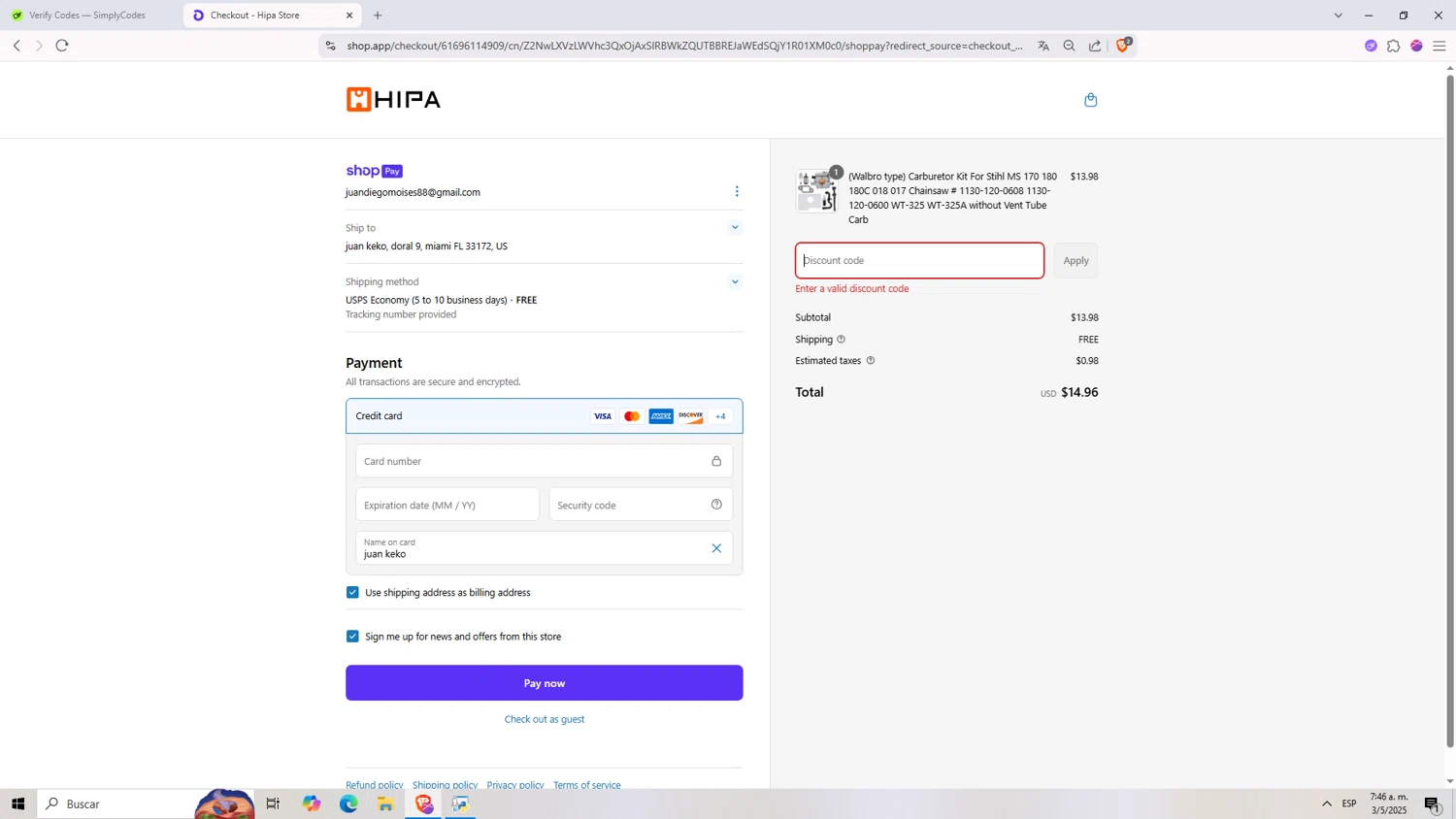Viewport: 1456px width, 819px height.
Task: Click the zoom magnifier icon in address bar
Action: pyautogui.click(x=1069, y=46)
